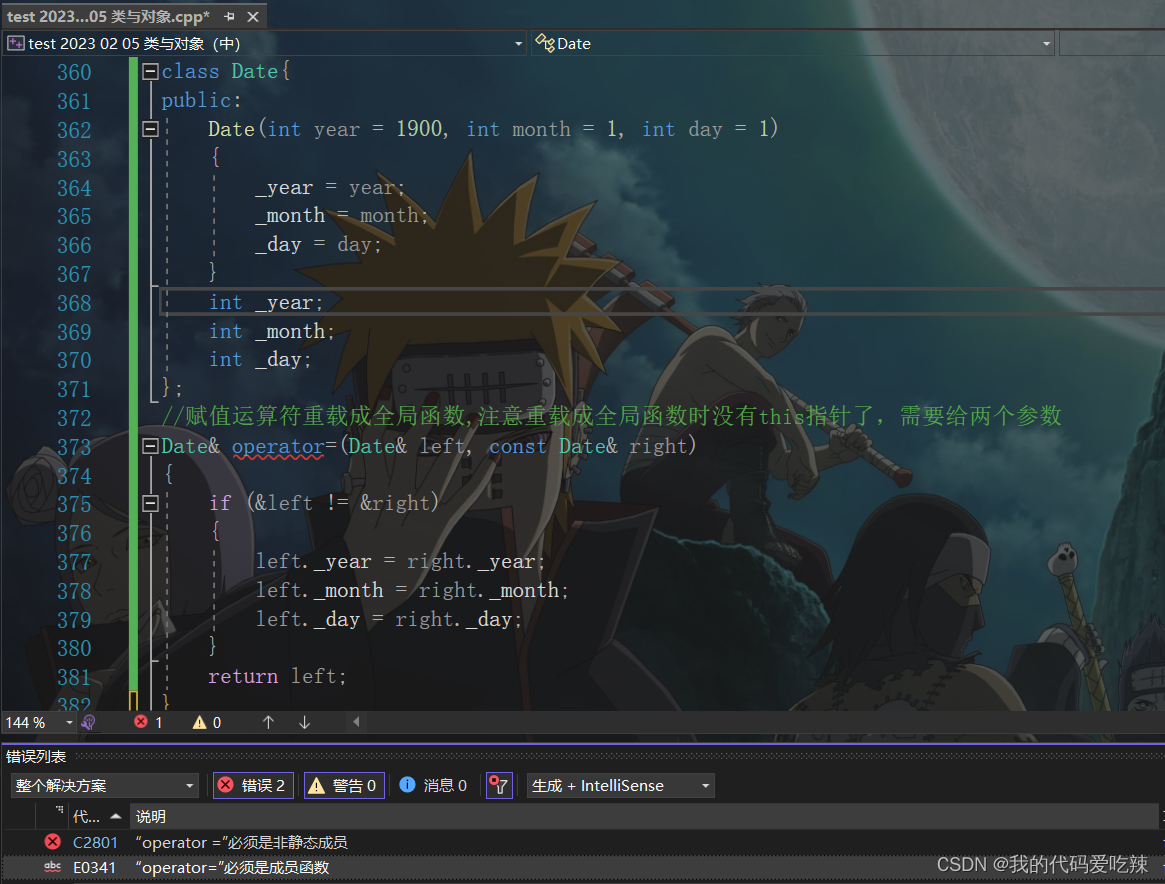The width and height of the screenshot is (1165, 884).
Task: Toggle the 消息 0 filter button
Action: [433, 785]
